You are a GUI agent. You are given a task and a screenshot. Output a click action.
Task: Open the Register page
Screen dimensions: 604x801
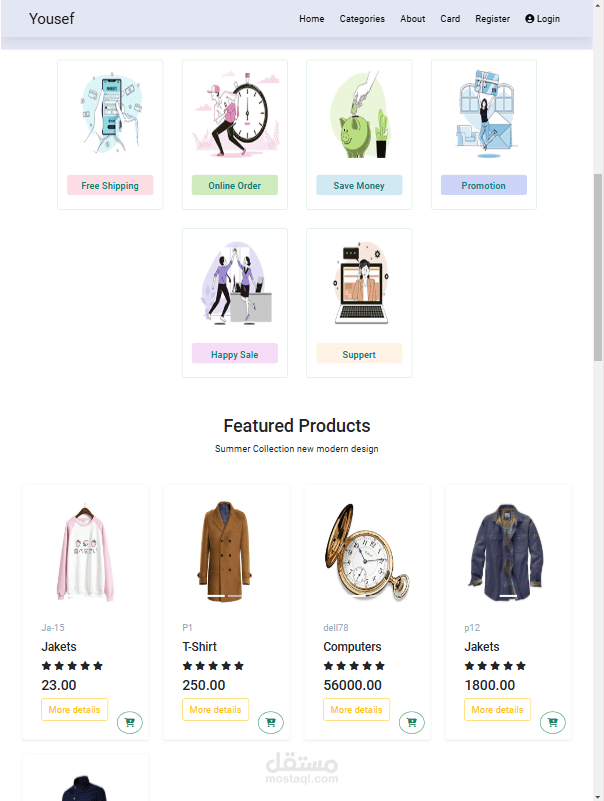493,19
